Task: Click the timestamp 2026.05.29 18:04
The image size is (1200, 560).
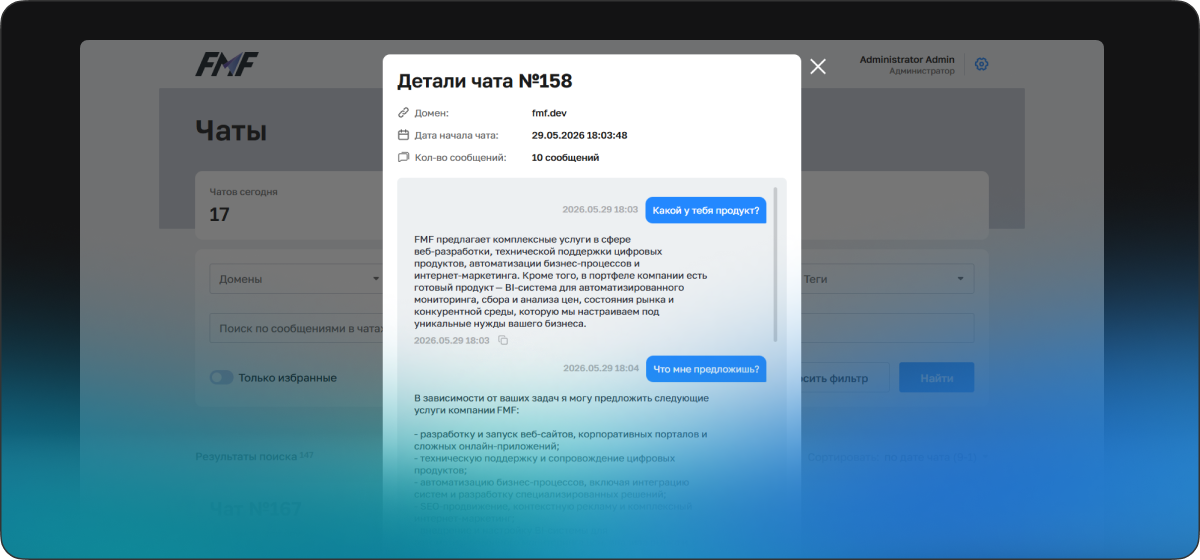Action: (x=600, y=368)
